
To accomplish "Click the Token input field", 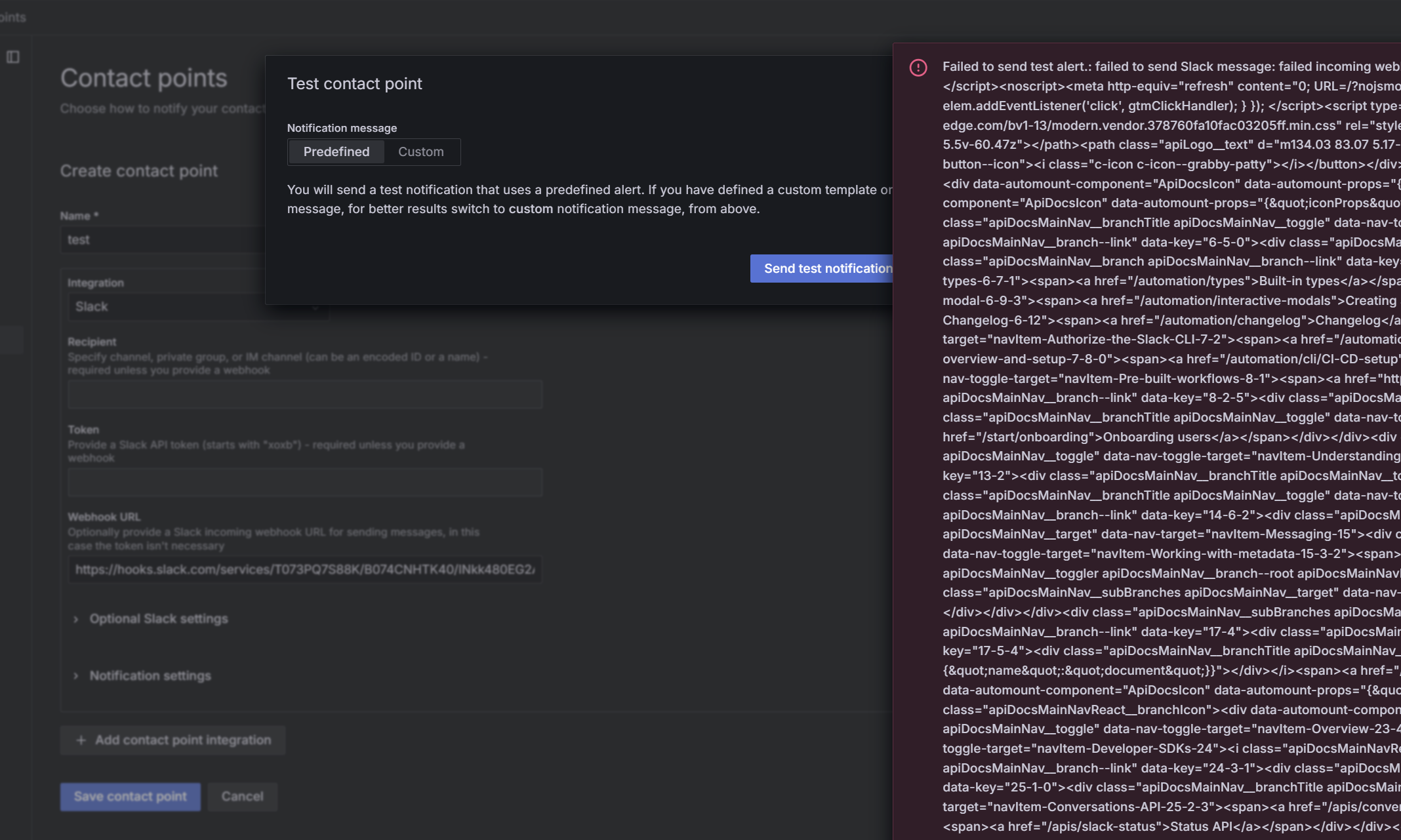I will tap(304, 483).
